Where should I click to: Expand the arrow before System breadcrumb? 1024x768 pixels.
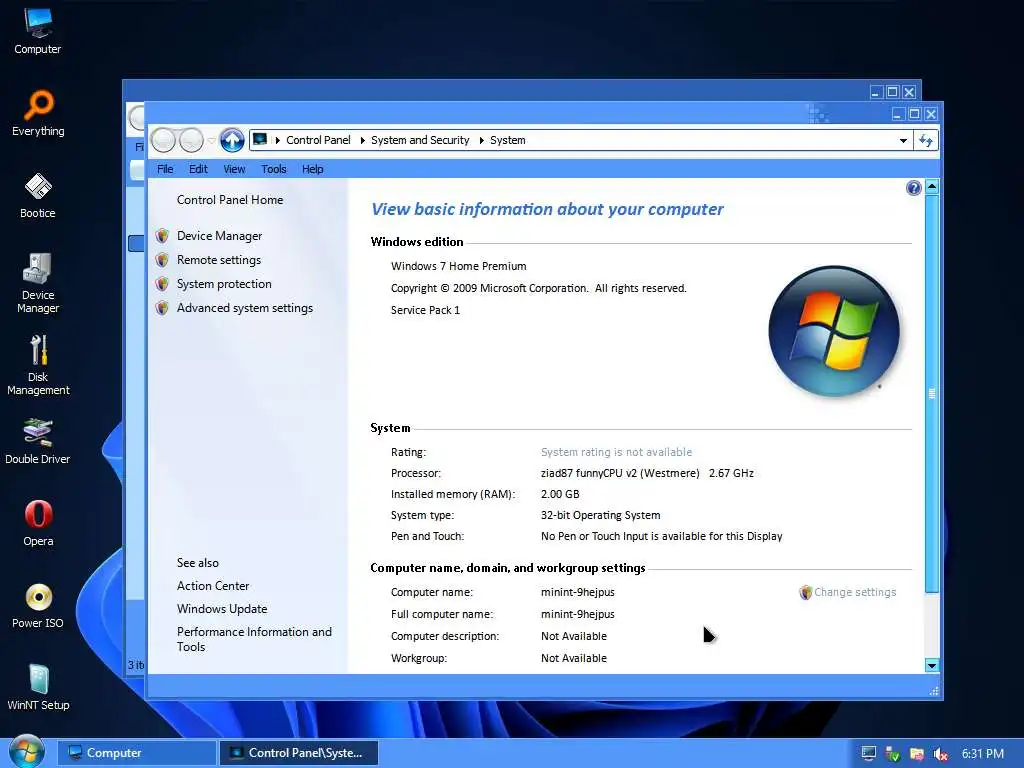[x=481, y=140]
